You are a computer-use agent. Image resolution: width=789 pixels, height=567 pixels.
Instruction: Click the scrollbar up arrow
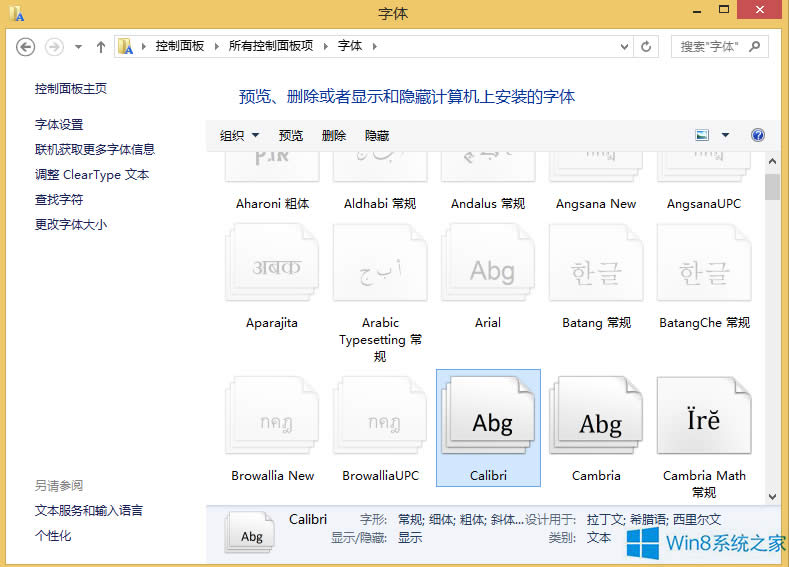(x=772, y=161)
